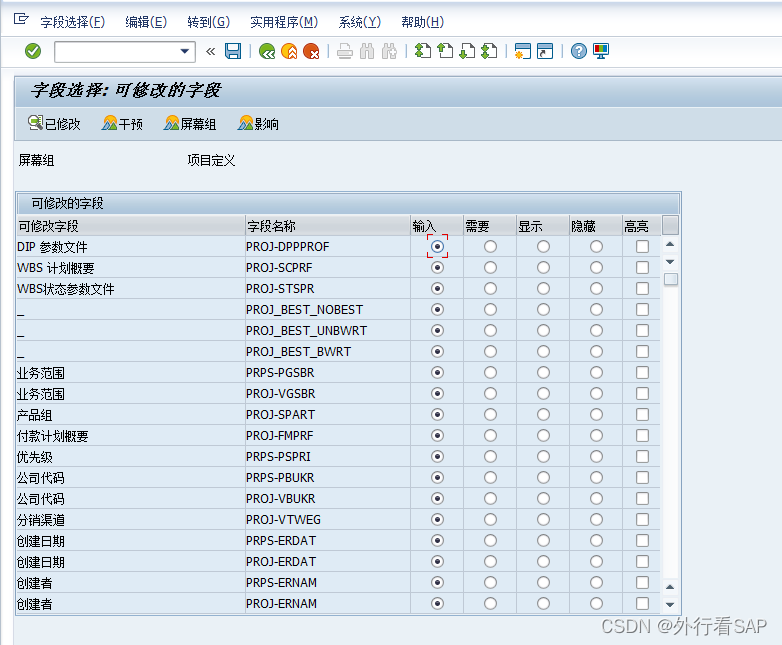Click the Print icon
Screen dimensions: 782x645
click(x=345, y=51)
